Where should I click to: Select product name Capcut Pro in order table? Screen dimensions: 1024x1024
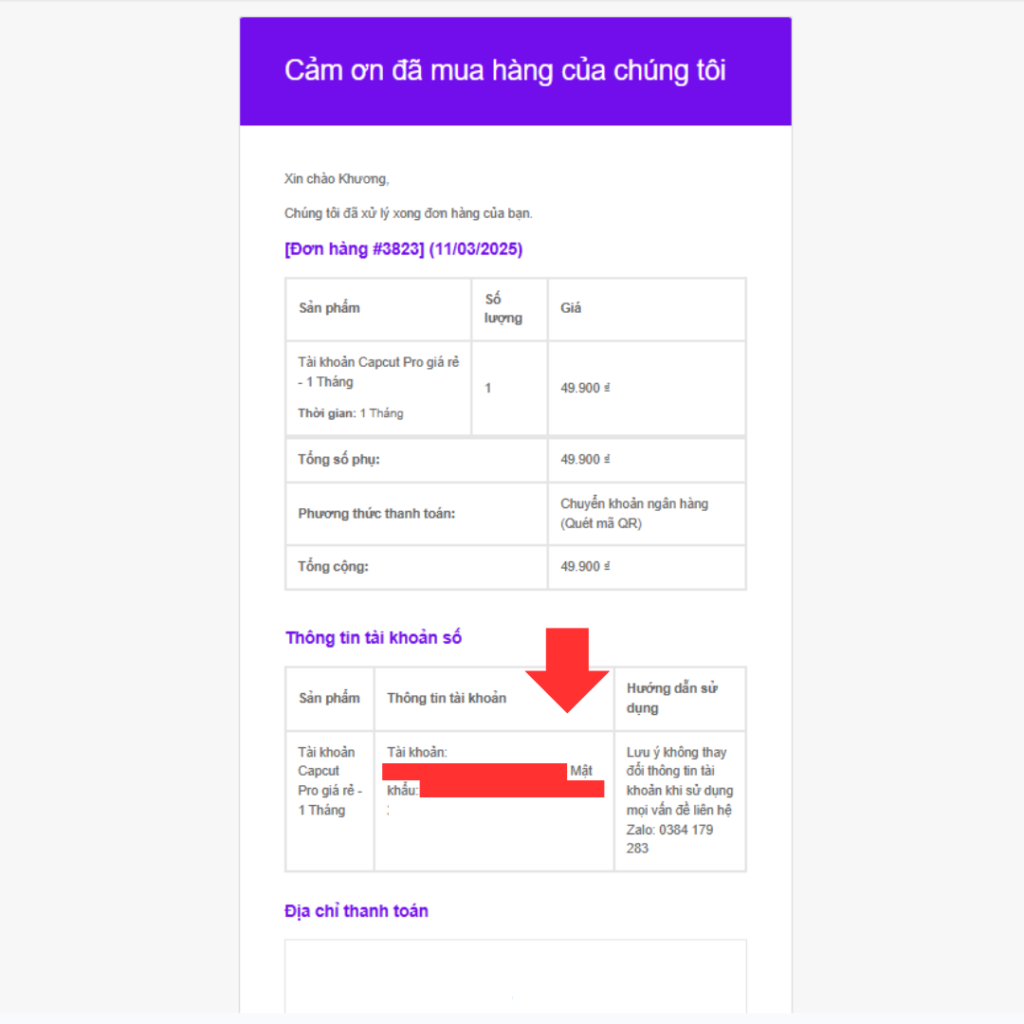point(379,372)
